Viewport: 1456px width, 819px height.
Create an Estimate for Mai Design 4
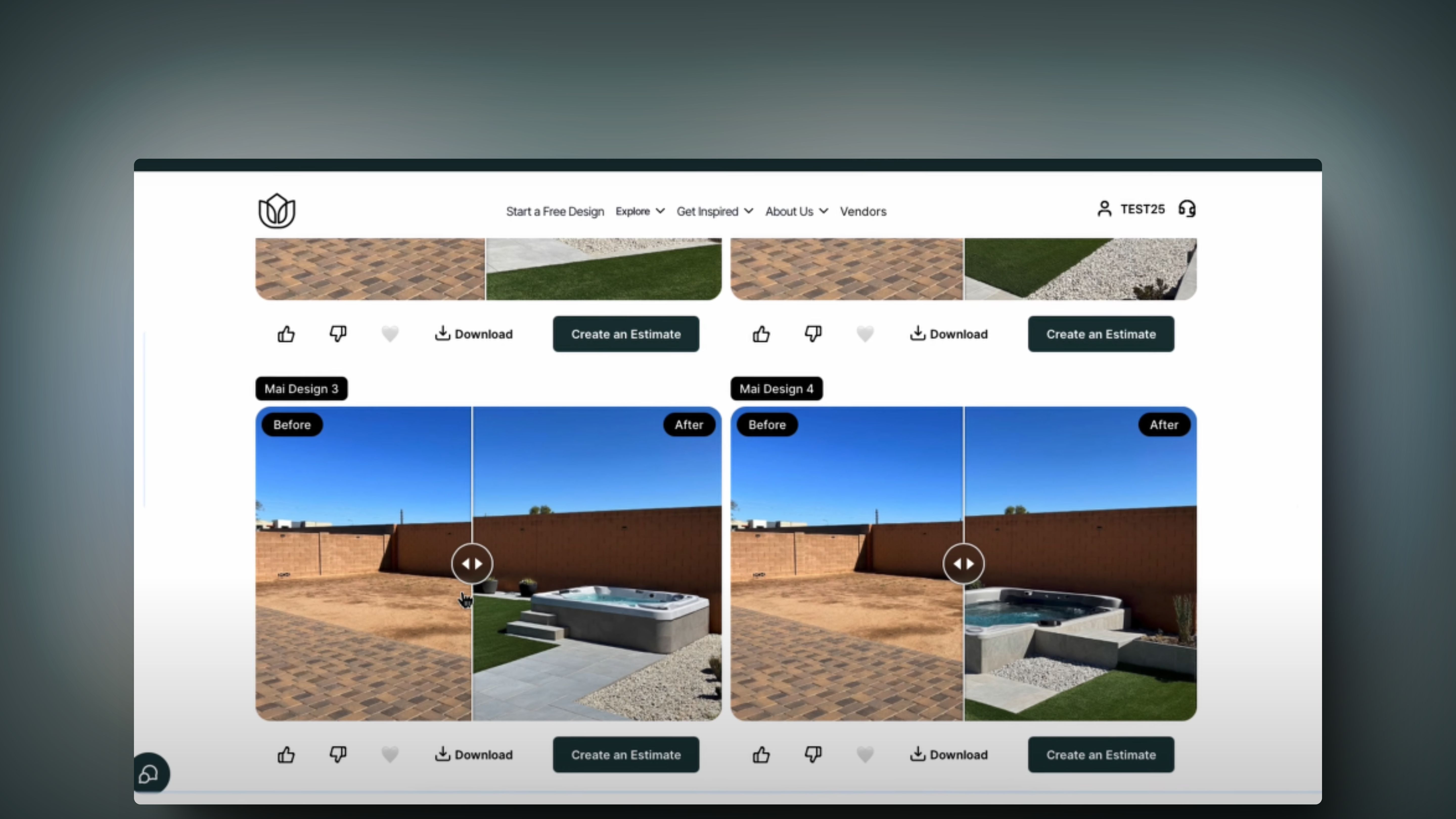(x=1101, y=755)
